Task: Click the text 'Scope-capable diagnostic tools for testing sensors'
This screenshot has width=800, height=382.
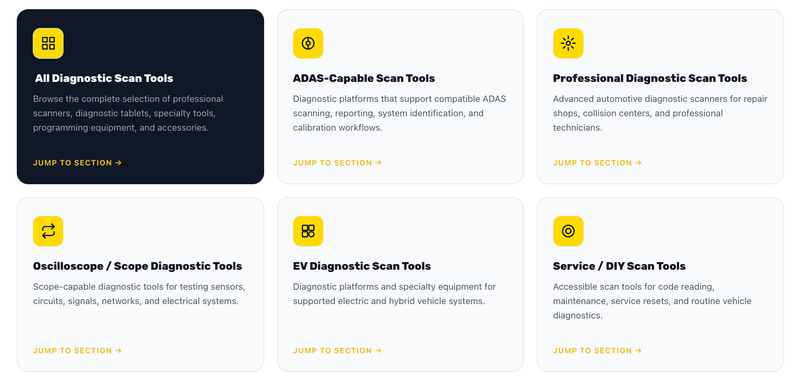Action: click(x=139, y=287)
